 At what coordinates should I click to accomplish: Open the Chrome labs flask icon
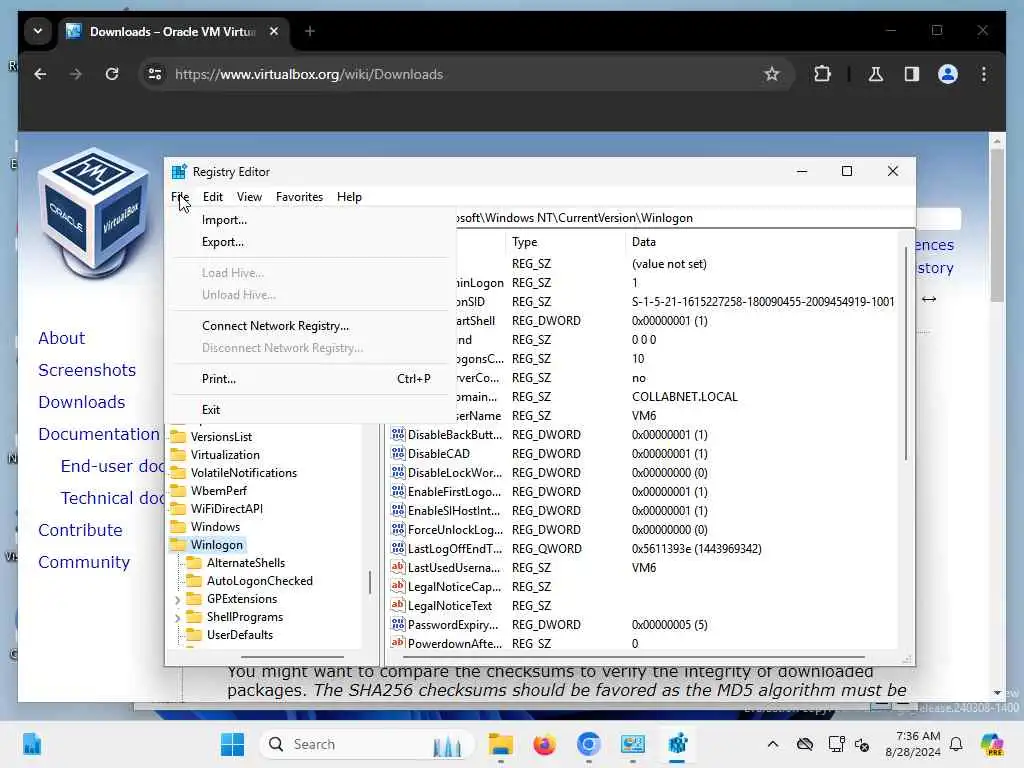tap(876, 74)
